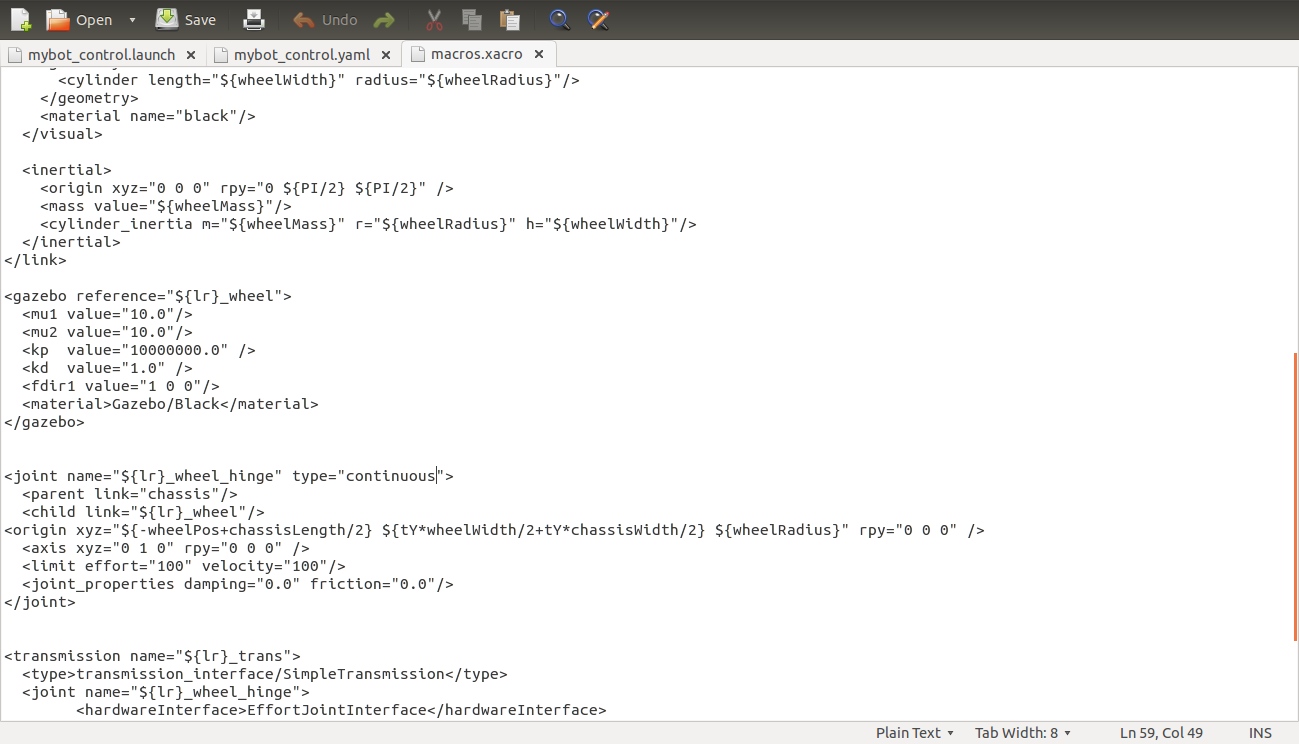Click the parent link="chassis" line
This screenshot has height=744, width=1299.
130,494
